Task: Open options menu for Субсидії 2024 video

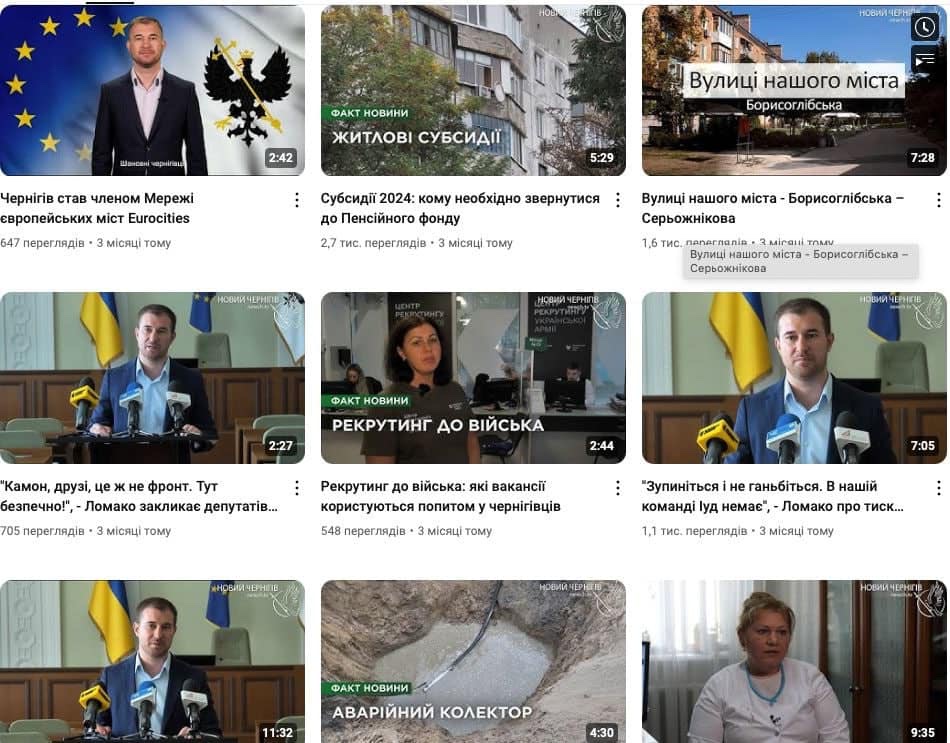Action: pos(617,200)
